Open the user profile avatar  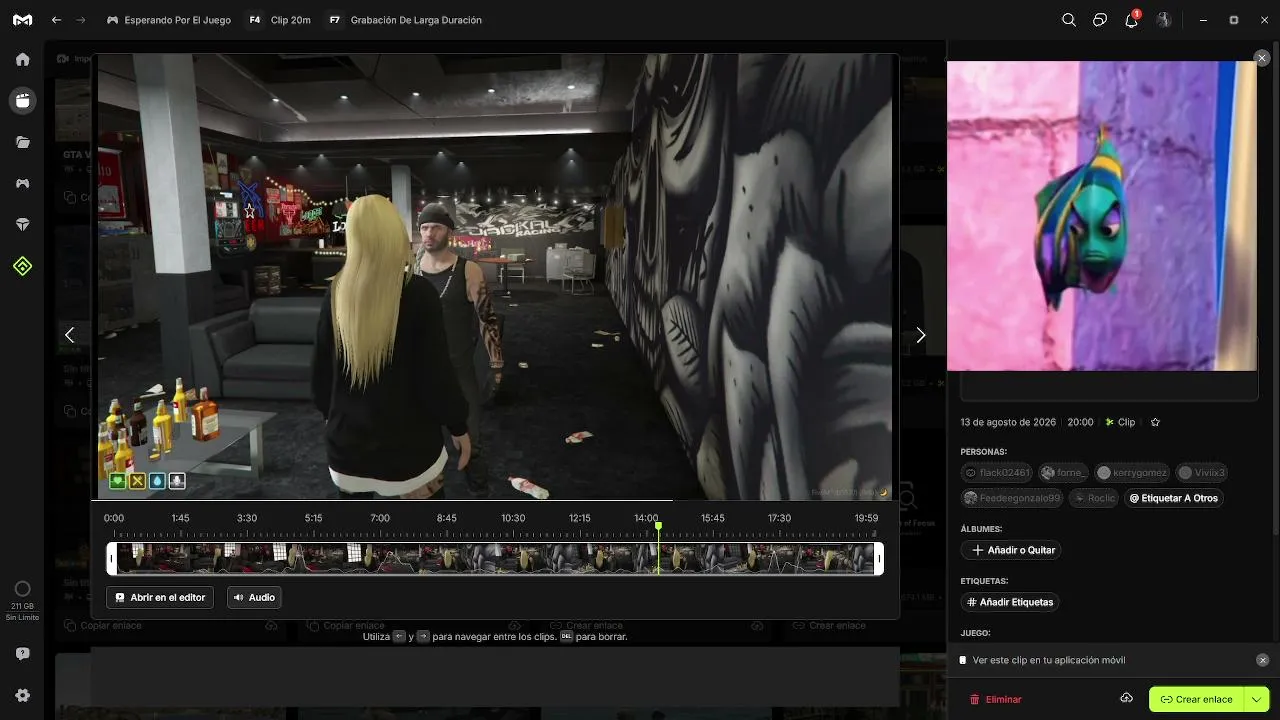coord(1163,20)
